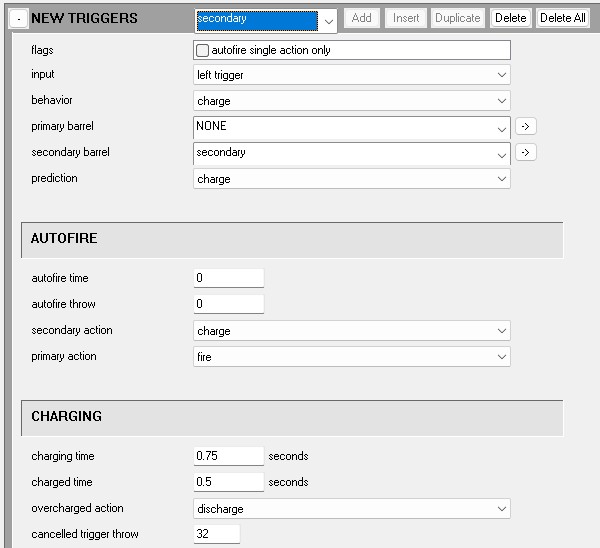Click the charging time field
The width and height of the screenshot is (600, 548).
coord(228,456)
